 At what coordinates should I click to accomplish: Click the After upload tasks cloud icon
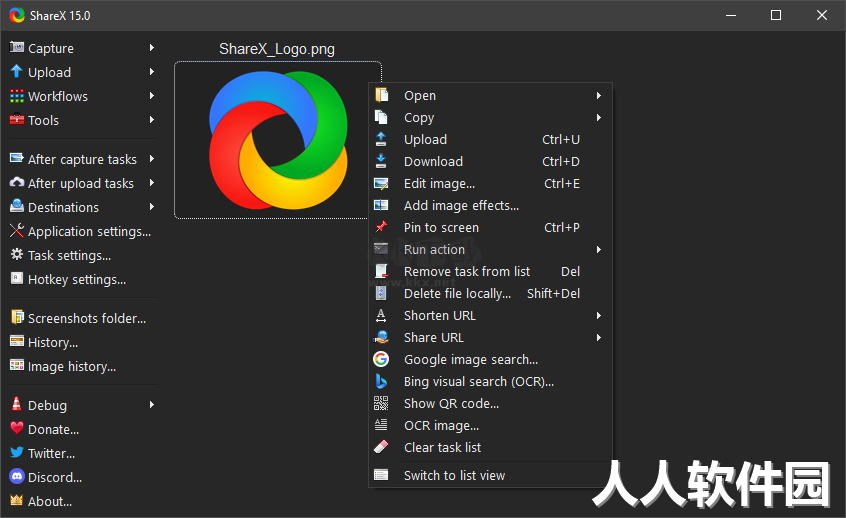17,182
